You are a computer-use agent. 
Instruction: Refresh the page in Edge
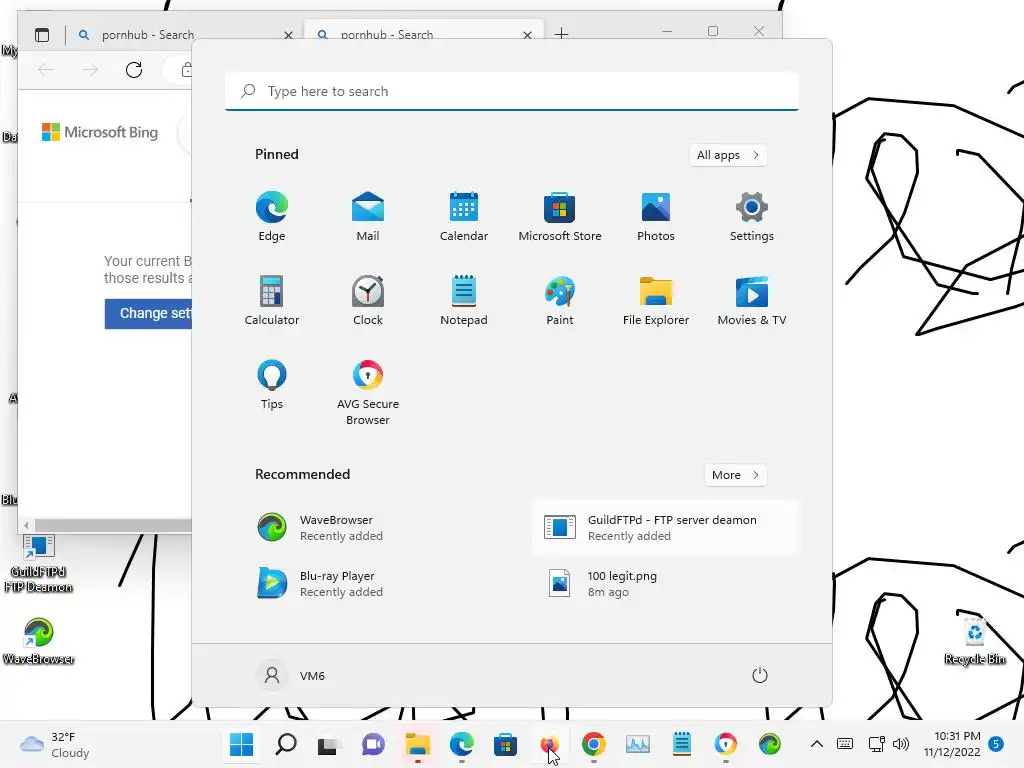point(134,70)
